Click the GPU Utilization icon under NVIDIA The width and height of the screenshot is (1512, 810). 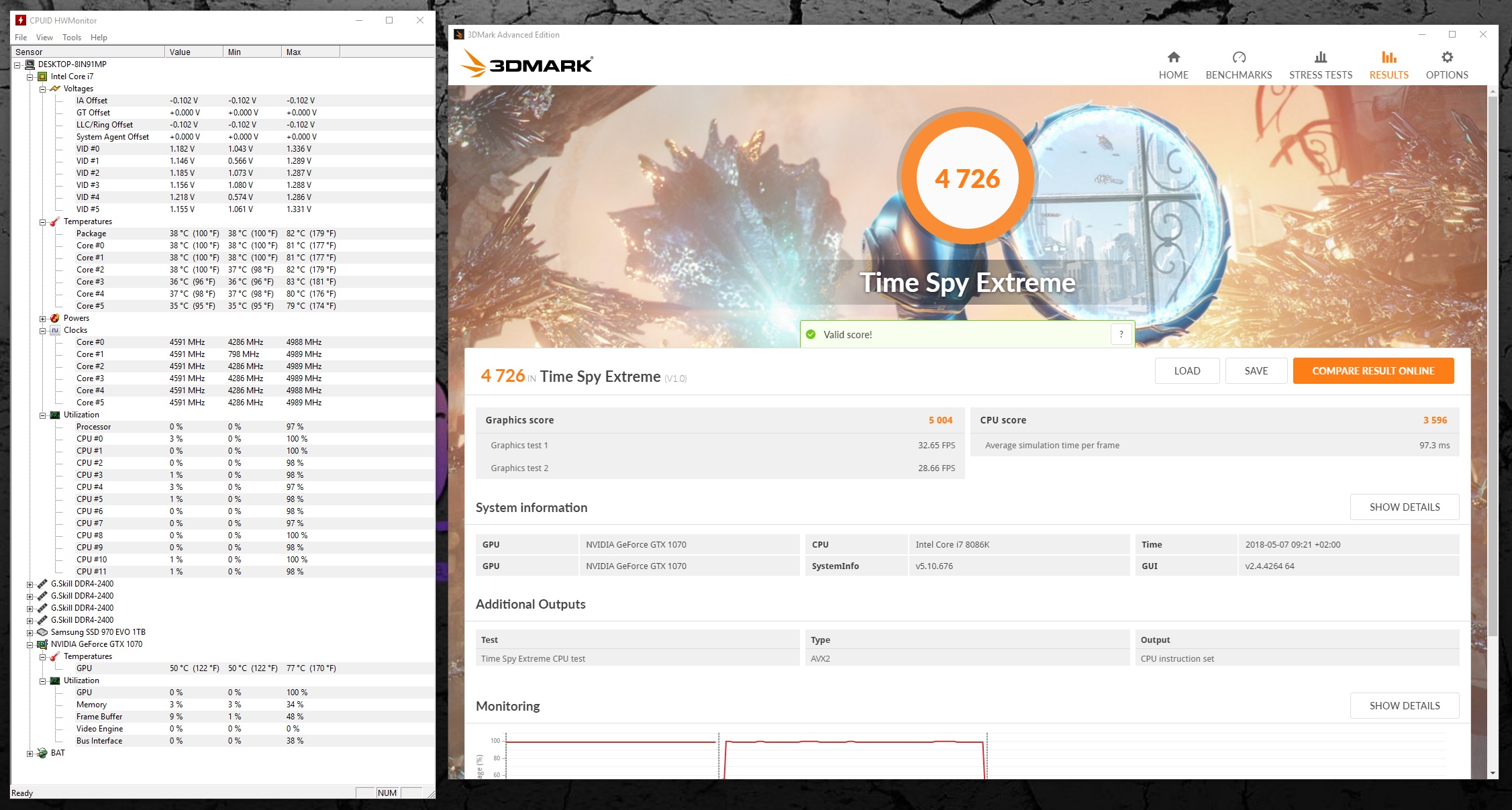pyautogui.click(x=55, y=680)
